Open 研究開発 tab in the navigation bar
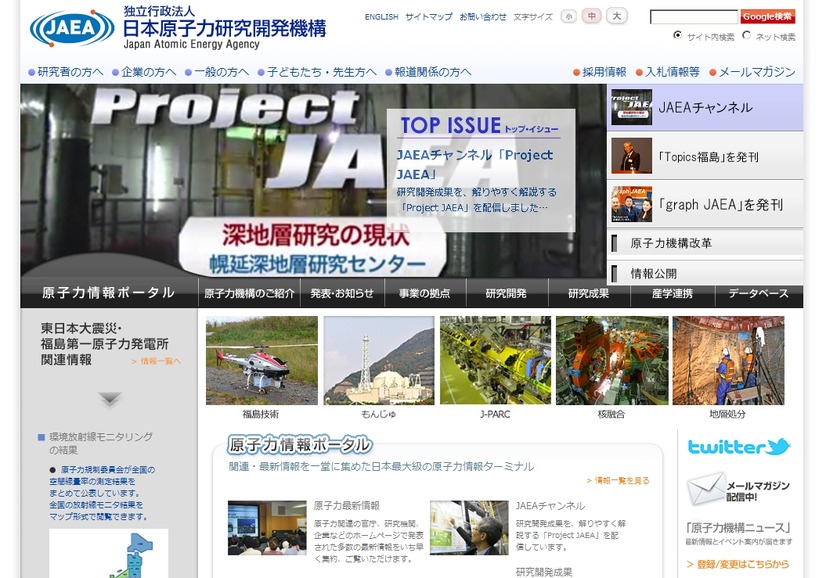 click(x=506, y=293)
